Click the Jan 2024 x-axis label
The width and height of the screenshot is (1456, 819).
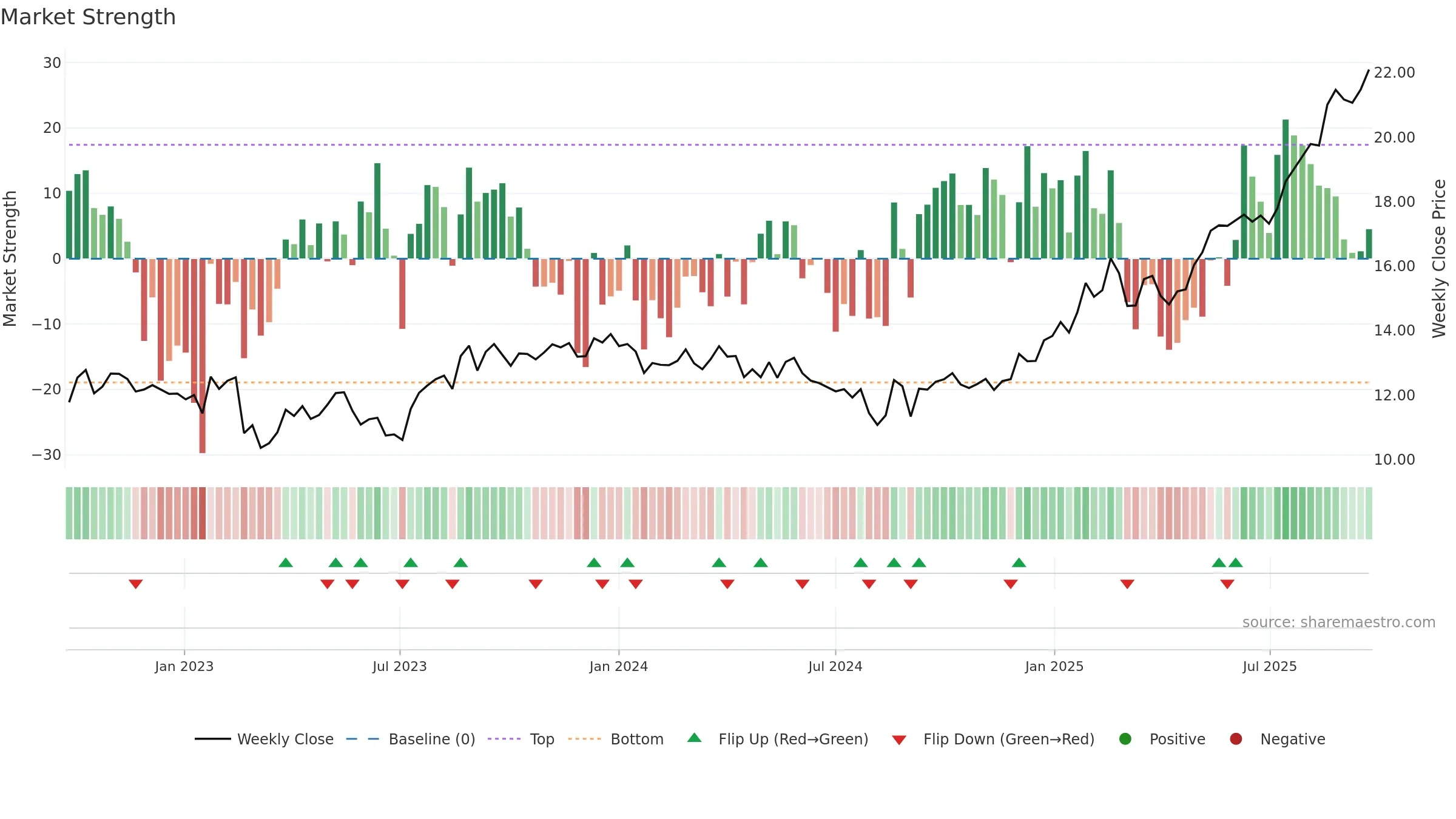619,666
